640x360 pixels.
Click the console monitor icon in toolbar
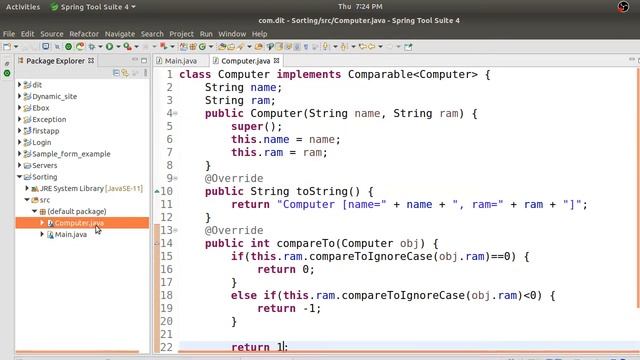coord(45,47)
